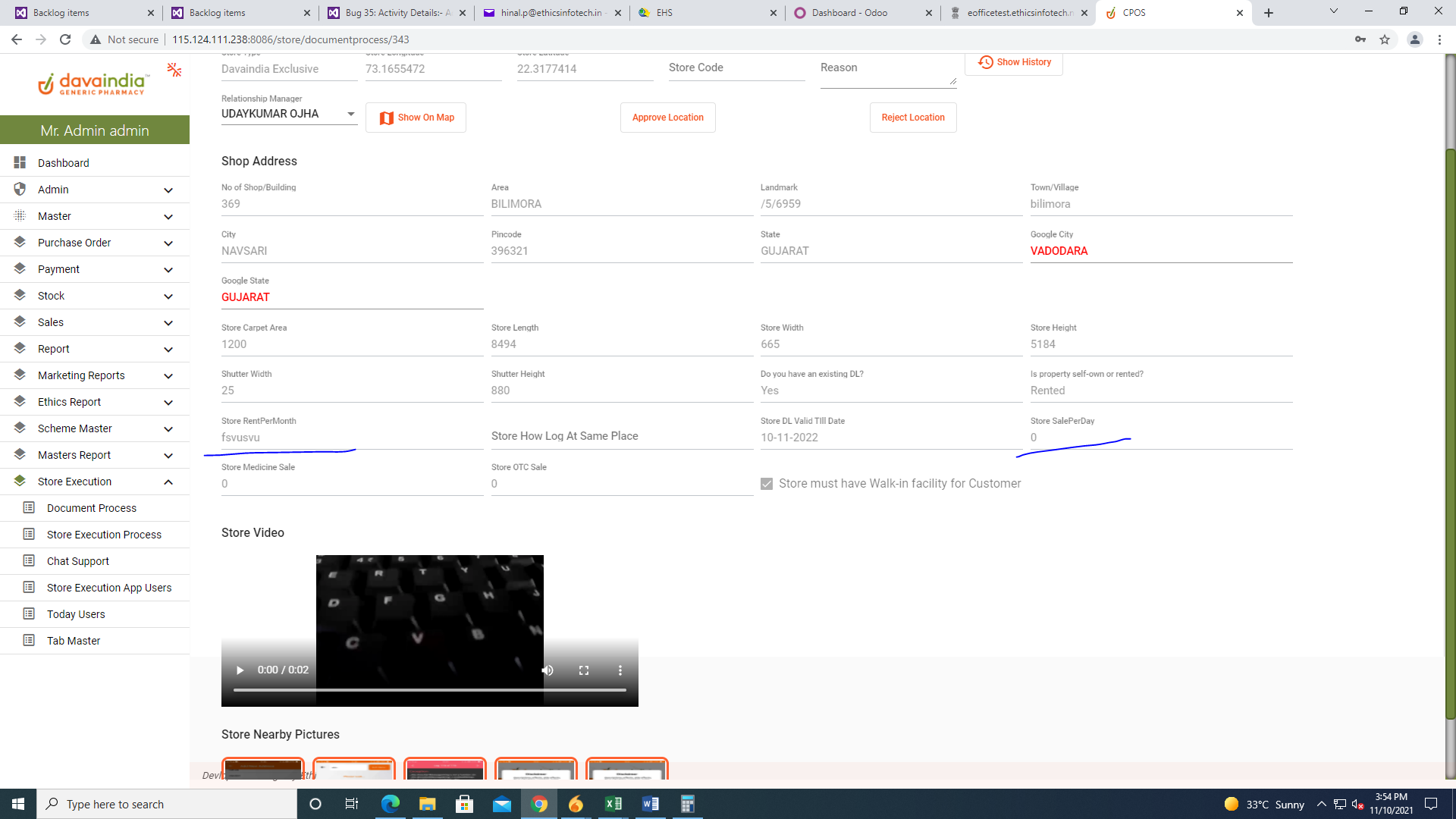The width and height of the screenshot is (1456, 819).
Task: Reload the page
Action: [65, 39]
